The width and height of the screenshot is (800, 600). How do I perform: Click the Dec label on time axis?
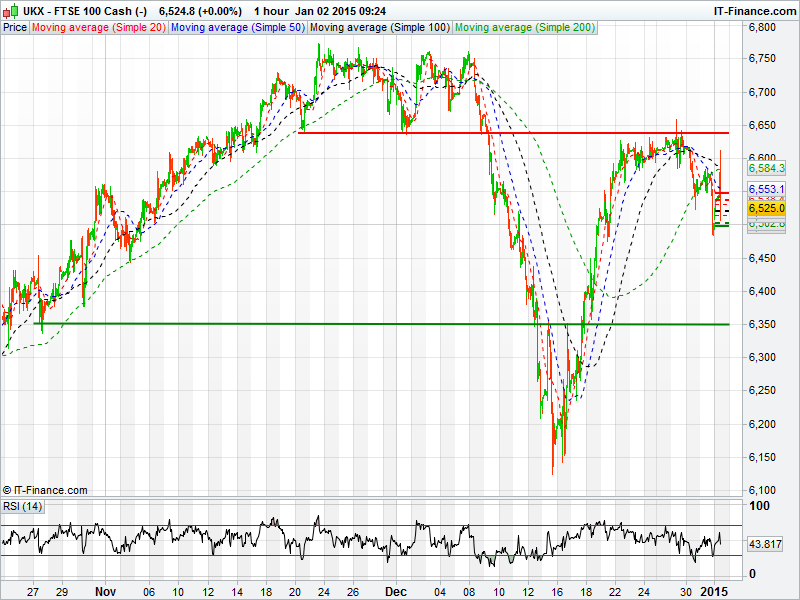tap(399, 591)
